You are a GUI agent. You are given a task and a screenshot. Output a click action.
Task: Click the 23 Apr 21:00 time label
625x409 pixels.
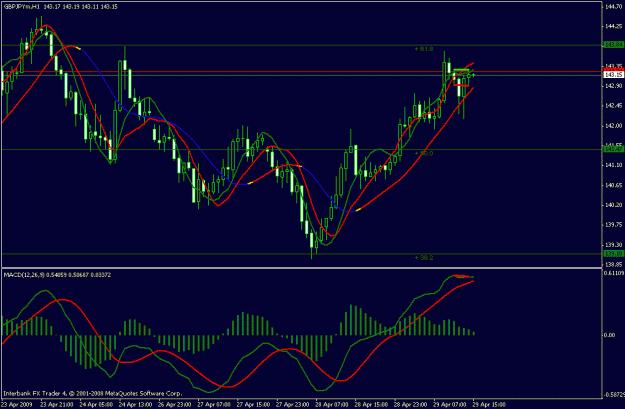click(x=57, y=405)
